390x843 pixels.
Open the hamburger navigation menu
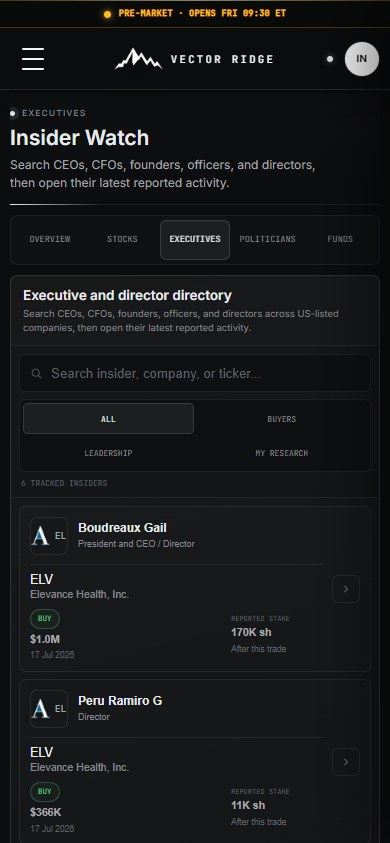(x=33, y=59)
